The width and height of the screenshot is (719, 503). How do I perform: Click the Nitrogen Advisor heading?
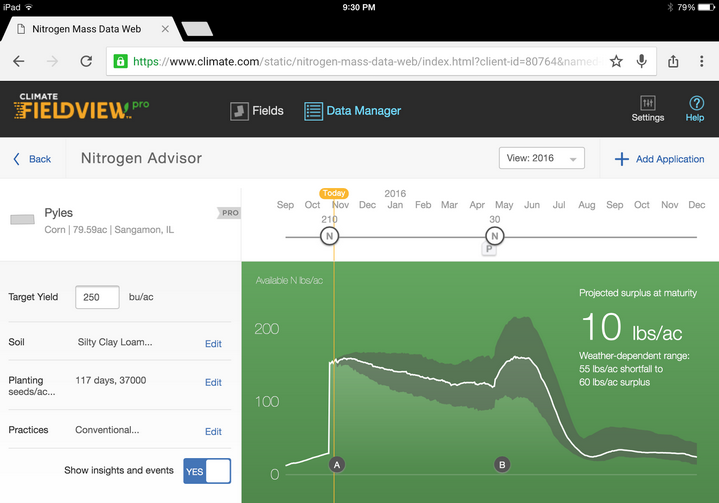click(x=141, y=158)
